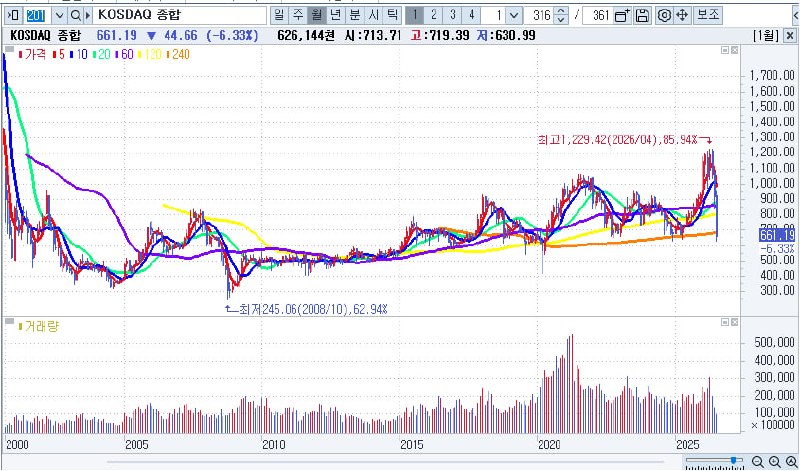The width and height of the screenshot is (800, 471).
Task: Click the 2010 label on the time axis
Action: coord(273,445)
